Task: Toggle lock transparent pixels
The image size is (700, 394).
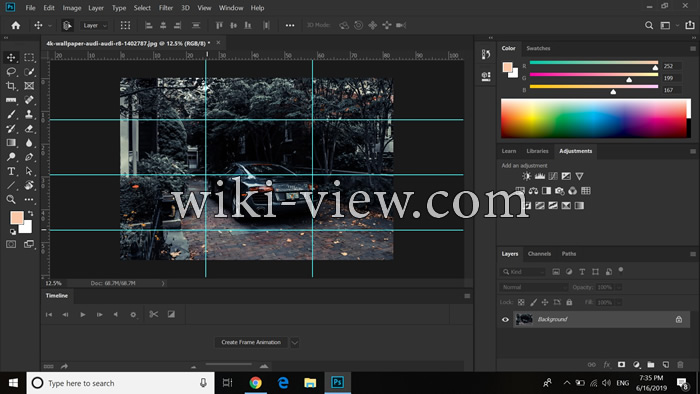Action: point(521,302)
